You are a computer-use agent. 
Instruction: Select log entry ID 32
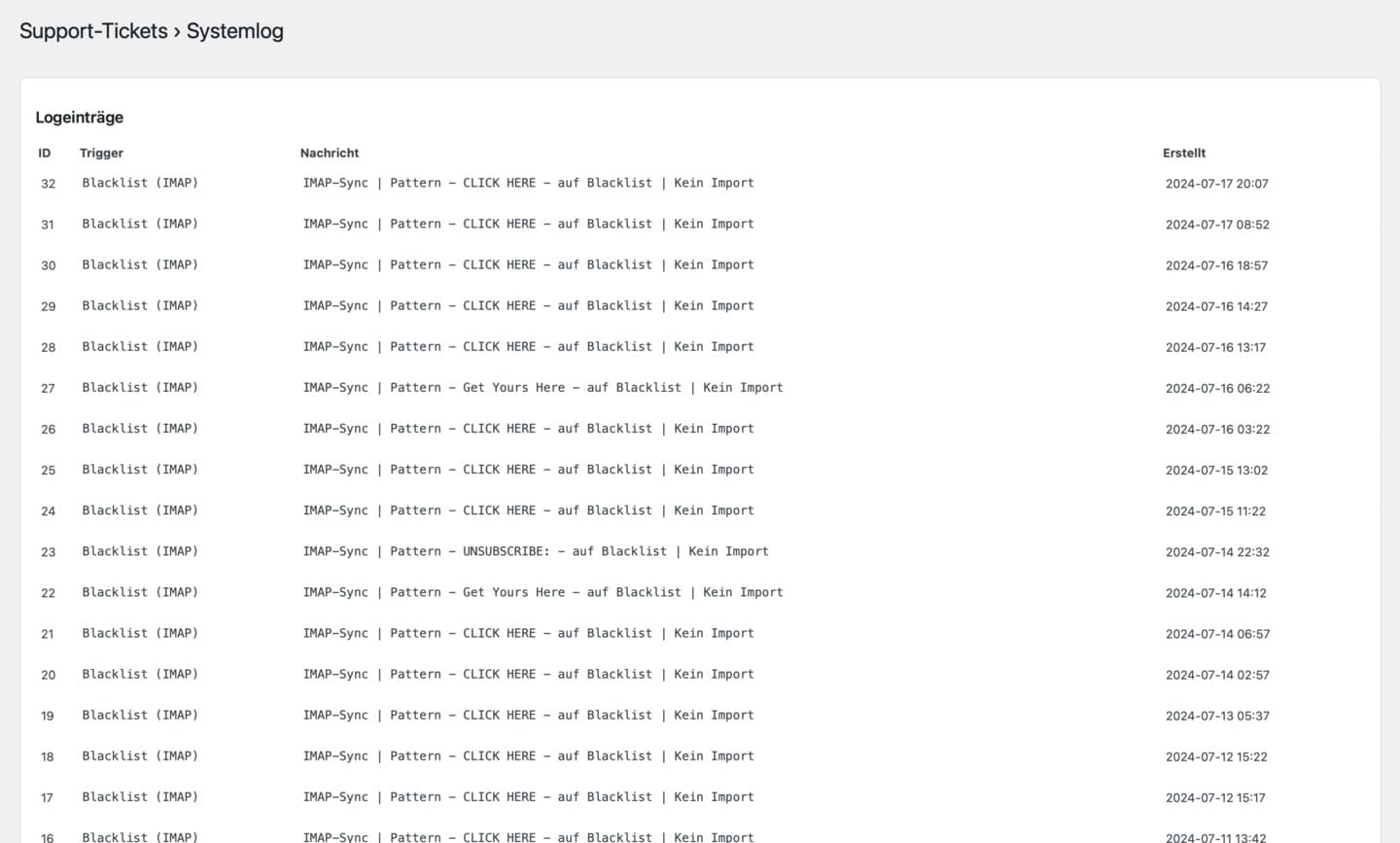(48, 184)
